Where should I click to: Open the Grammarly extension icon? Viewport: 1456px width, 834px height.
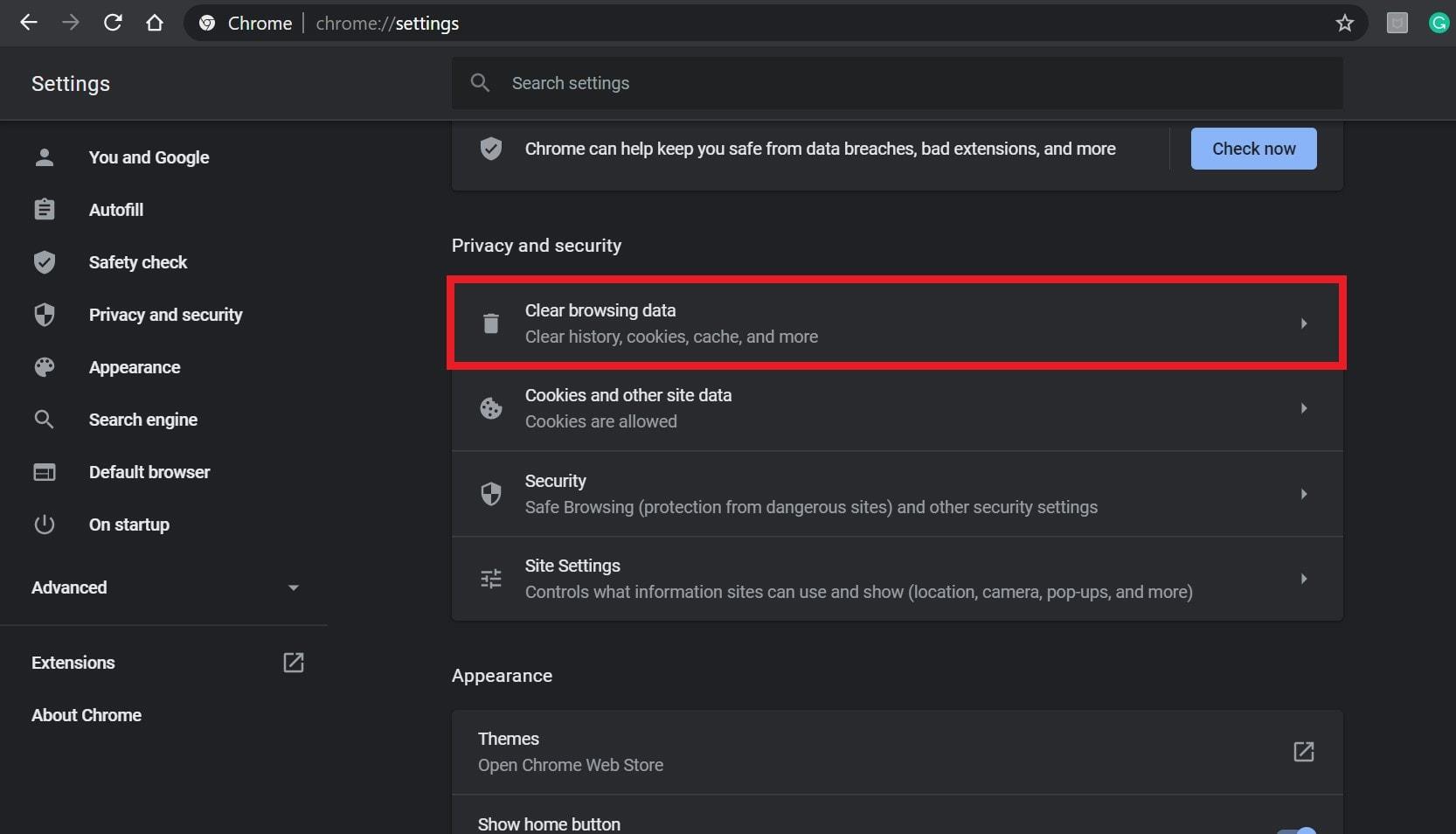(1439, 23)
